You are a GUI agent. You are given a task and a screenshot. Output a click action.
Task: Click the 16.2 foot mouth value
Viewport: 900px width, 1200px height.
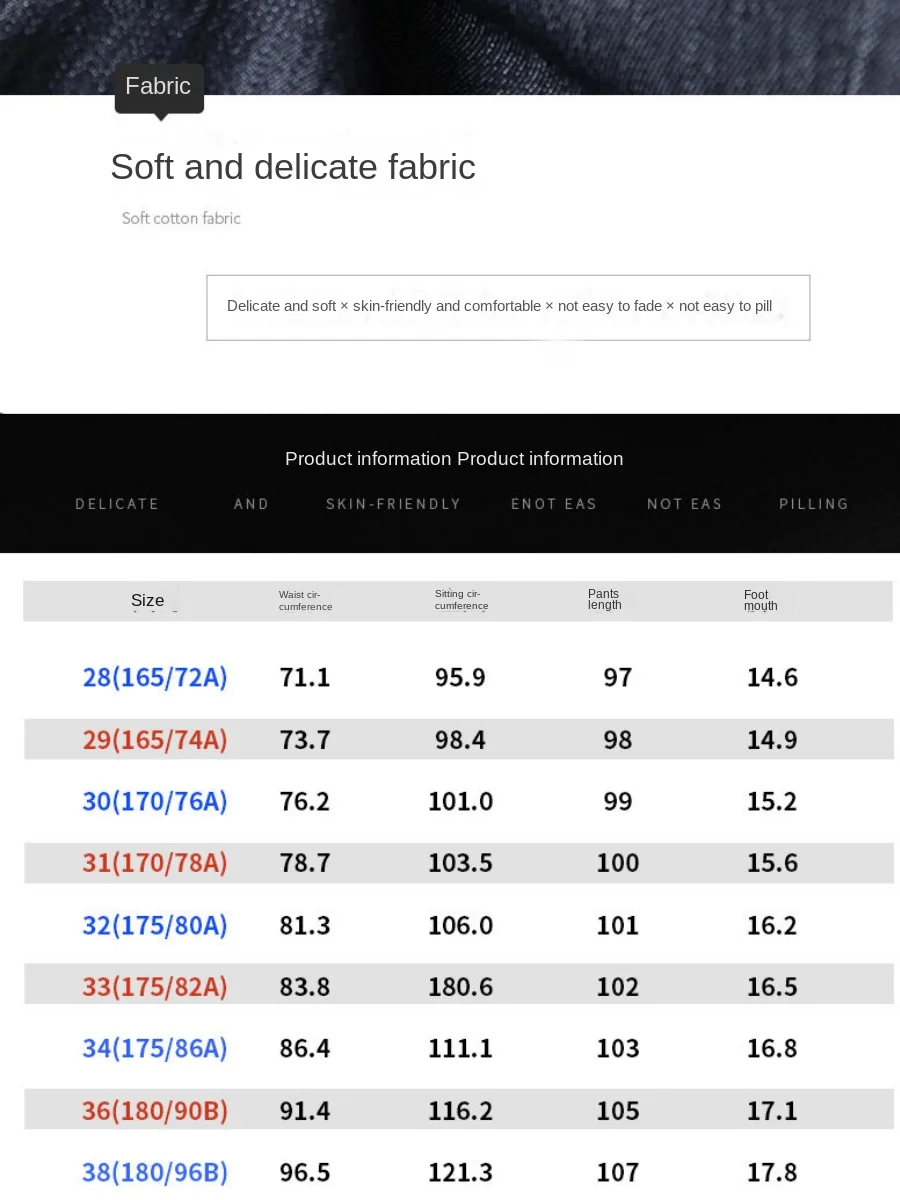click(x=772, y=925)
